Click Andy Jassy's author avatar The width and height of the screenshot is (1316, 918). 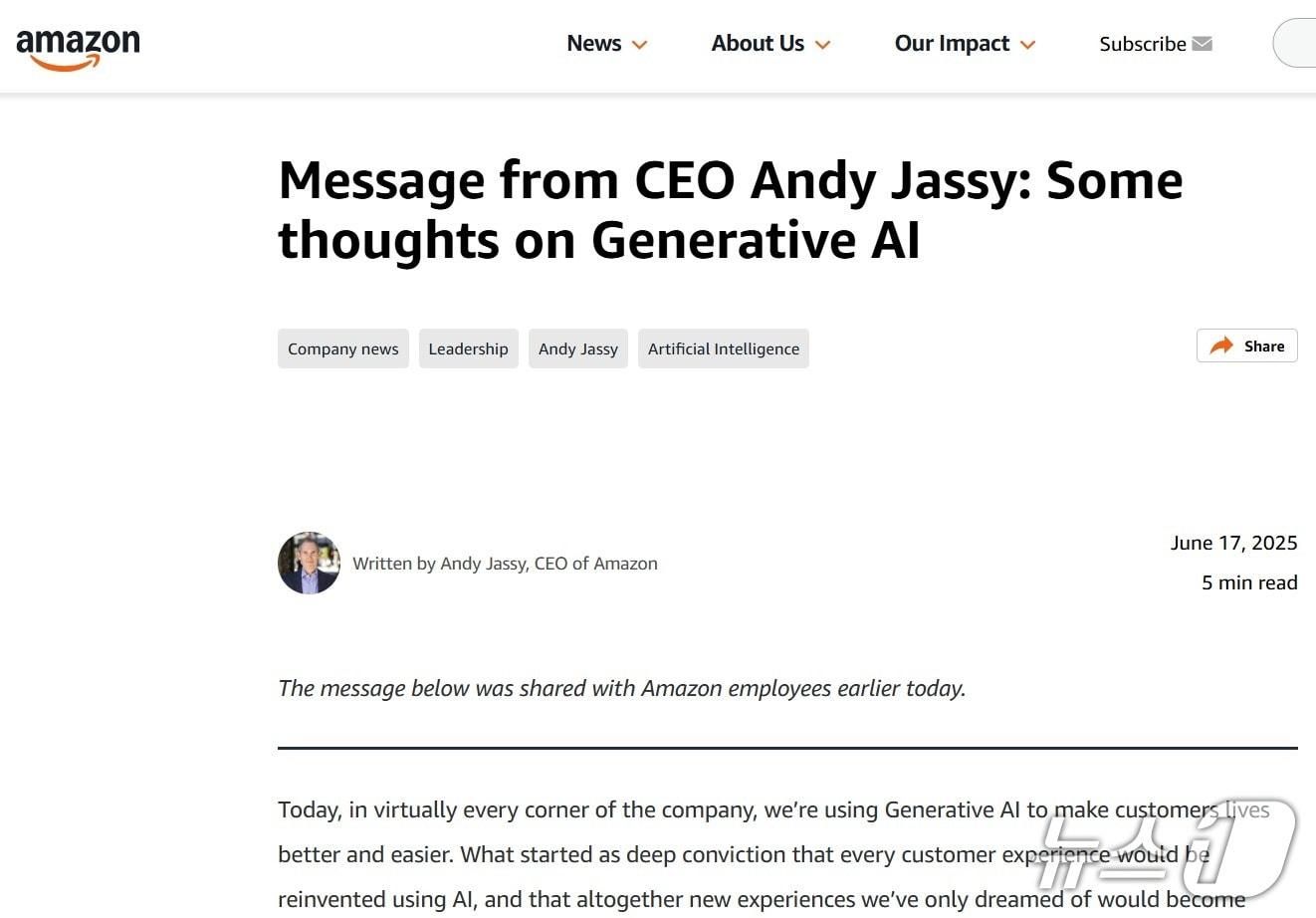[x=309, y=563]
